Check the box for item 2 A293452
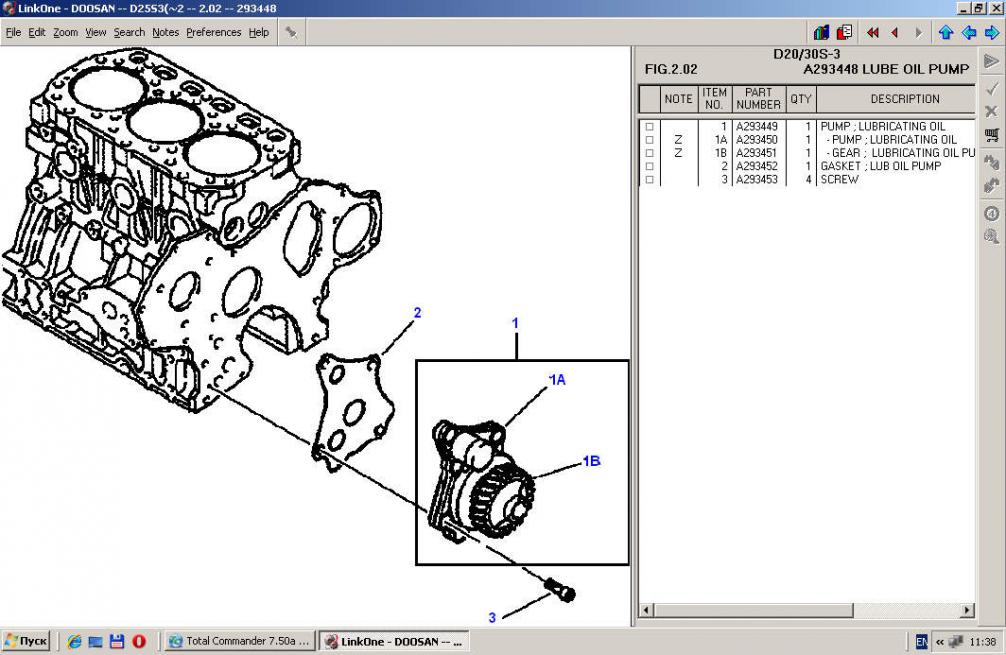1006x655 pixels. tap(649, 166)
